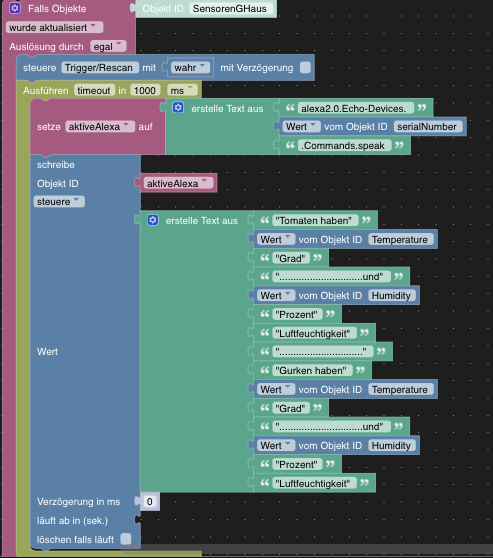The height and width of the screenshot is (558, 493).
Task: Click the horizontal scrollbar at workspace bottom
Action: point(306,548)
